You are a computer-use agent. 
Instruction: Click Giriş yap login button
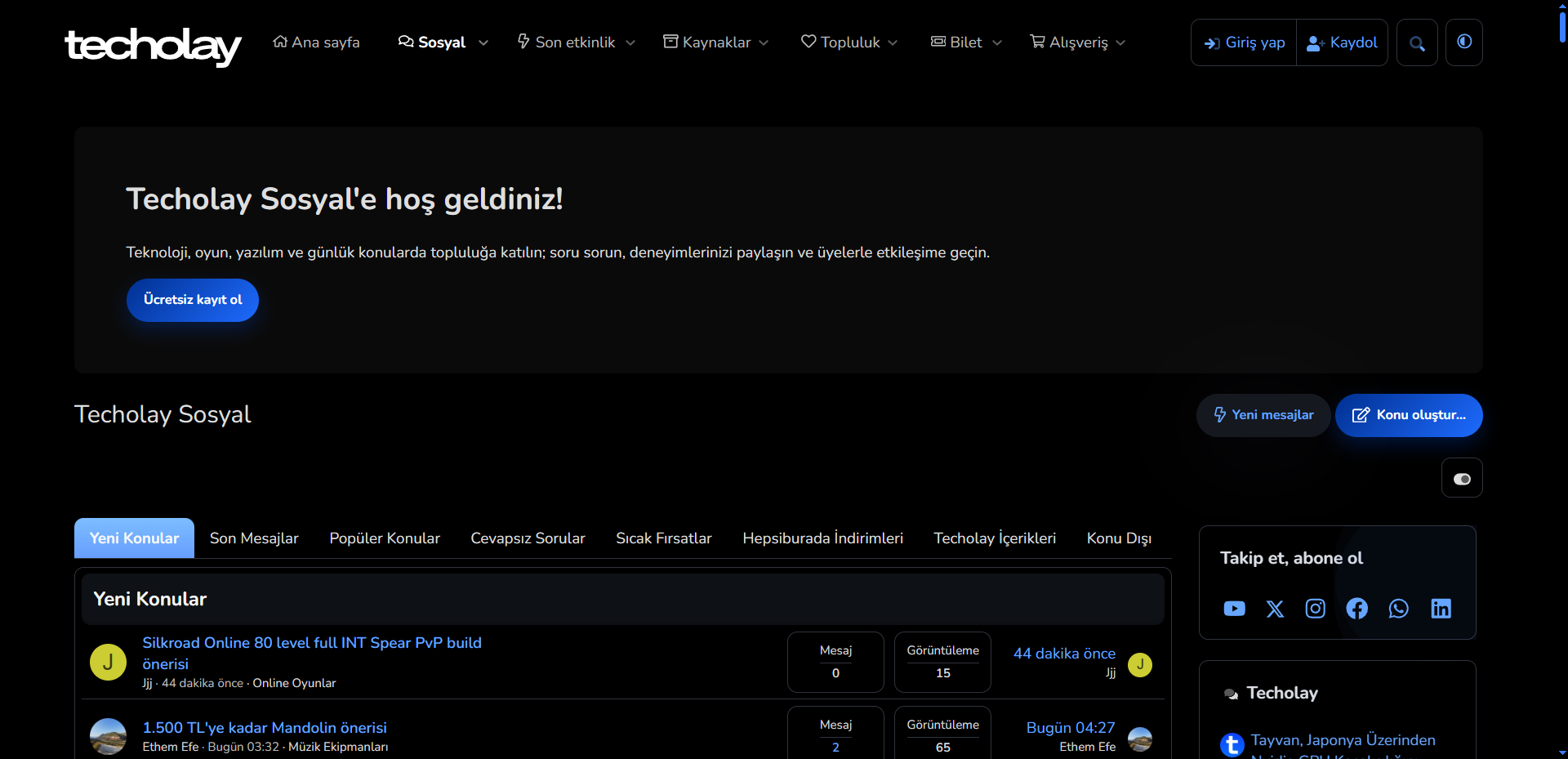coord(1244,42)
